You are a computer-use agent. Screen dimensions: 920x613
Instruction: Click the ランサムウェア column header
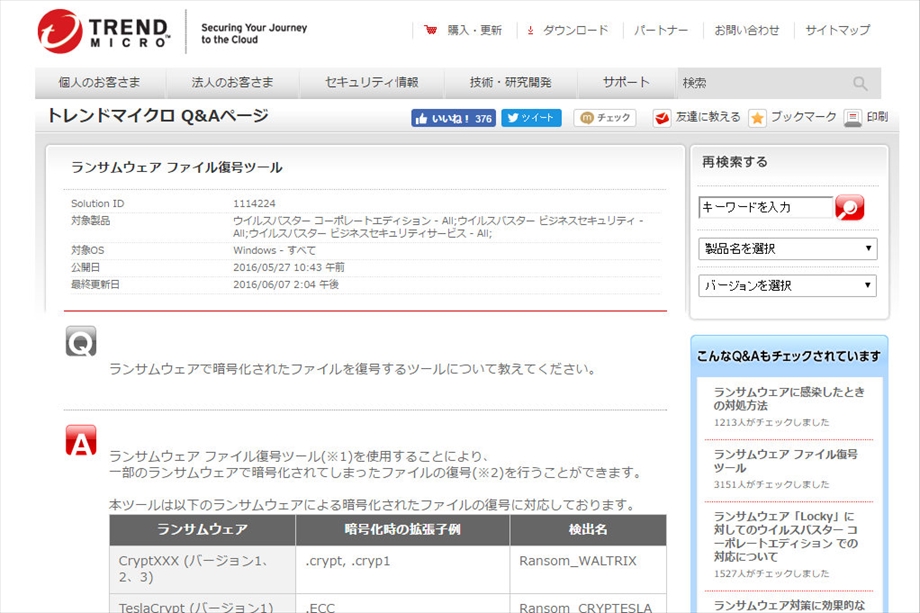click(202, 530)
